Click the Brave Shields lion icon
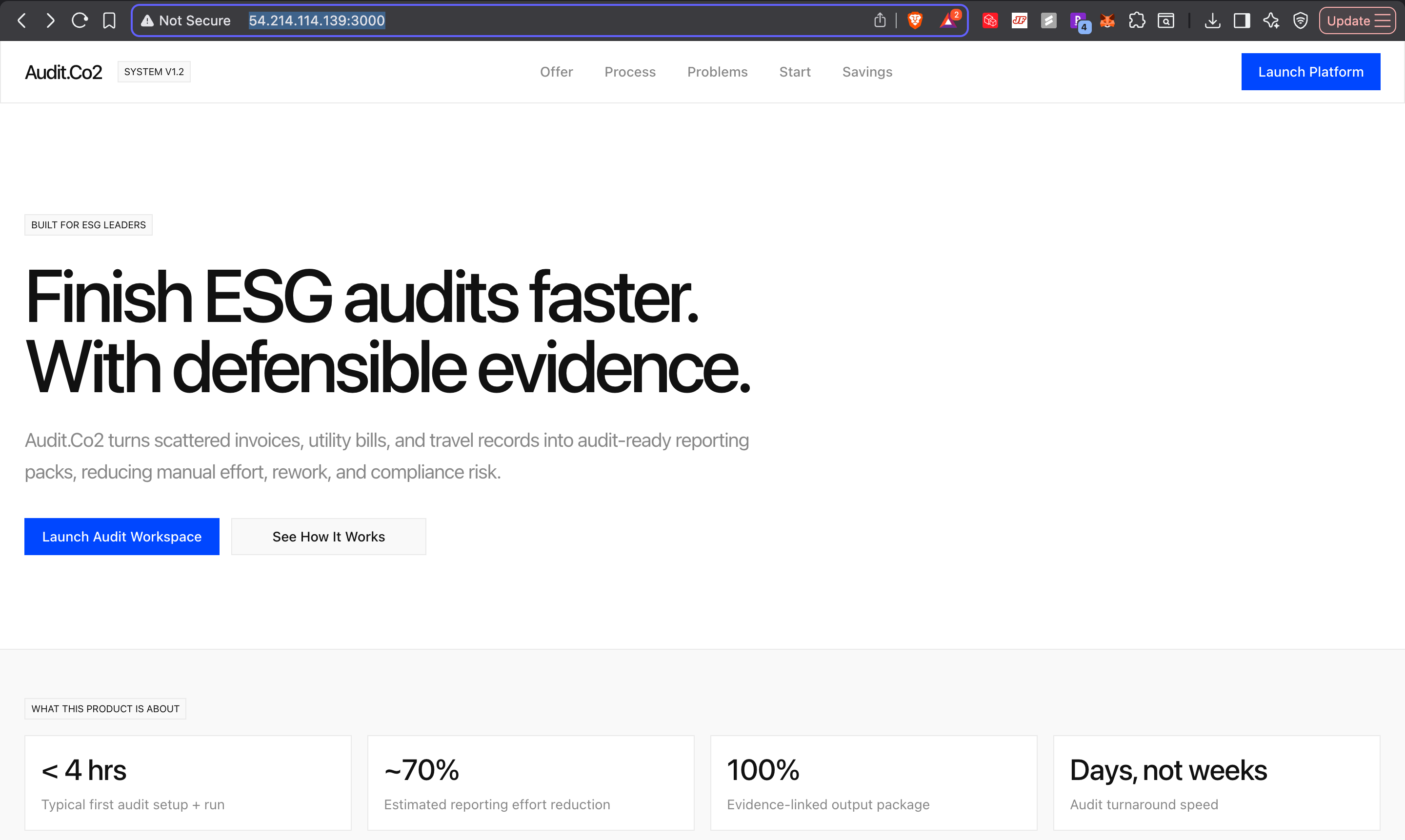Screen dimensions: 1405x840 pos(915,21)
